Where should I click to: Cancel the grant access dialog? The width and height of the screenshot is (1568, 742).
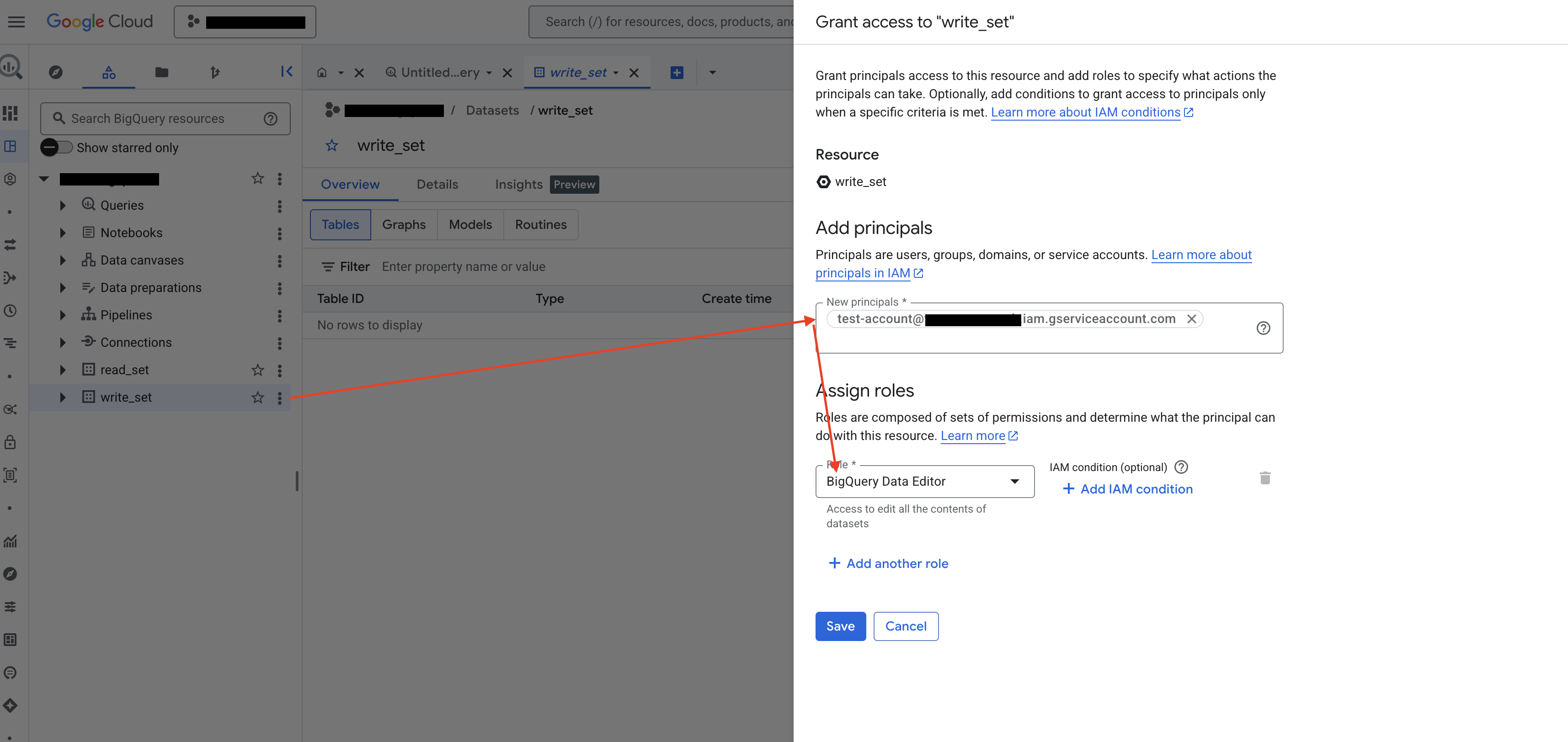coord(906,626)
